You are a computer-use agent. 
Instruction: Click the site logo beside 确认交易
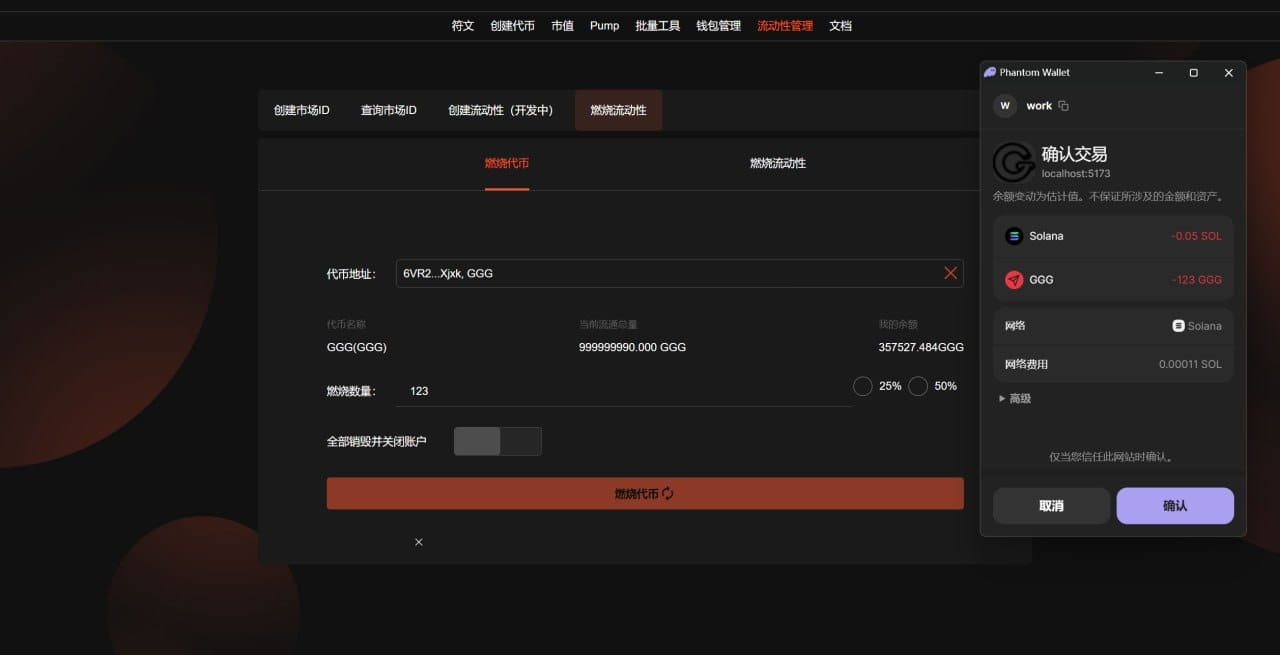pyautogui.click(x=1014, y=162)
